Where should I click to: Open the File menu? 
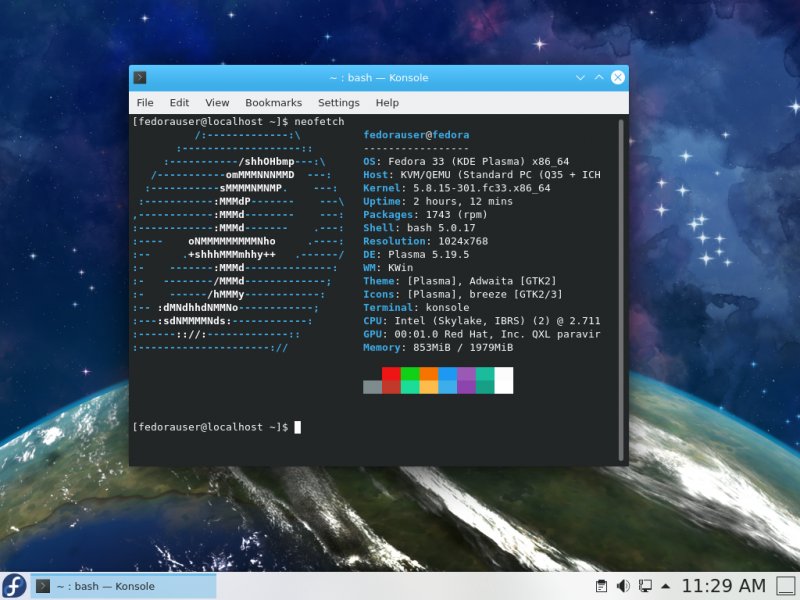(x=145, y=103)
